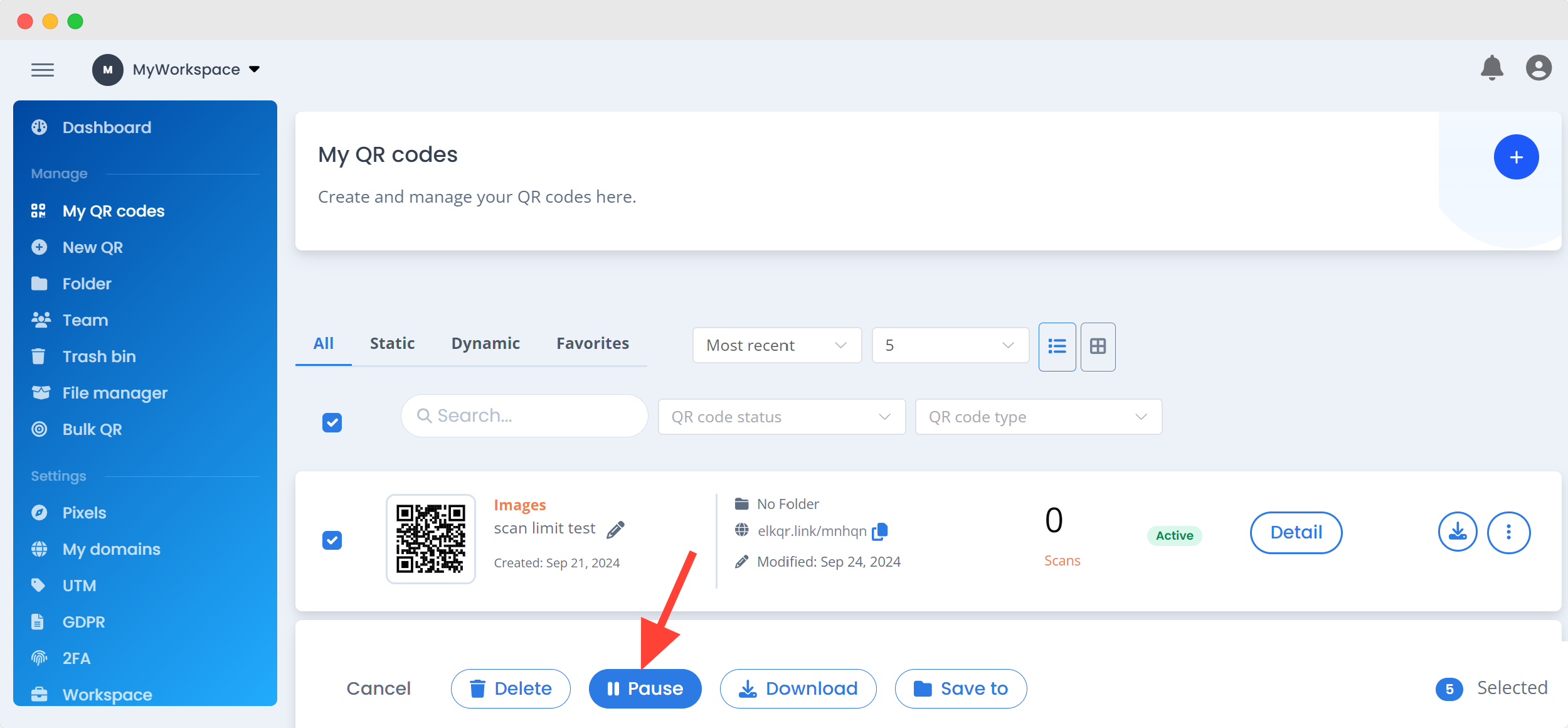Open the Most recent sort dropdown
1568x728 pixels.
point(777,345)
